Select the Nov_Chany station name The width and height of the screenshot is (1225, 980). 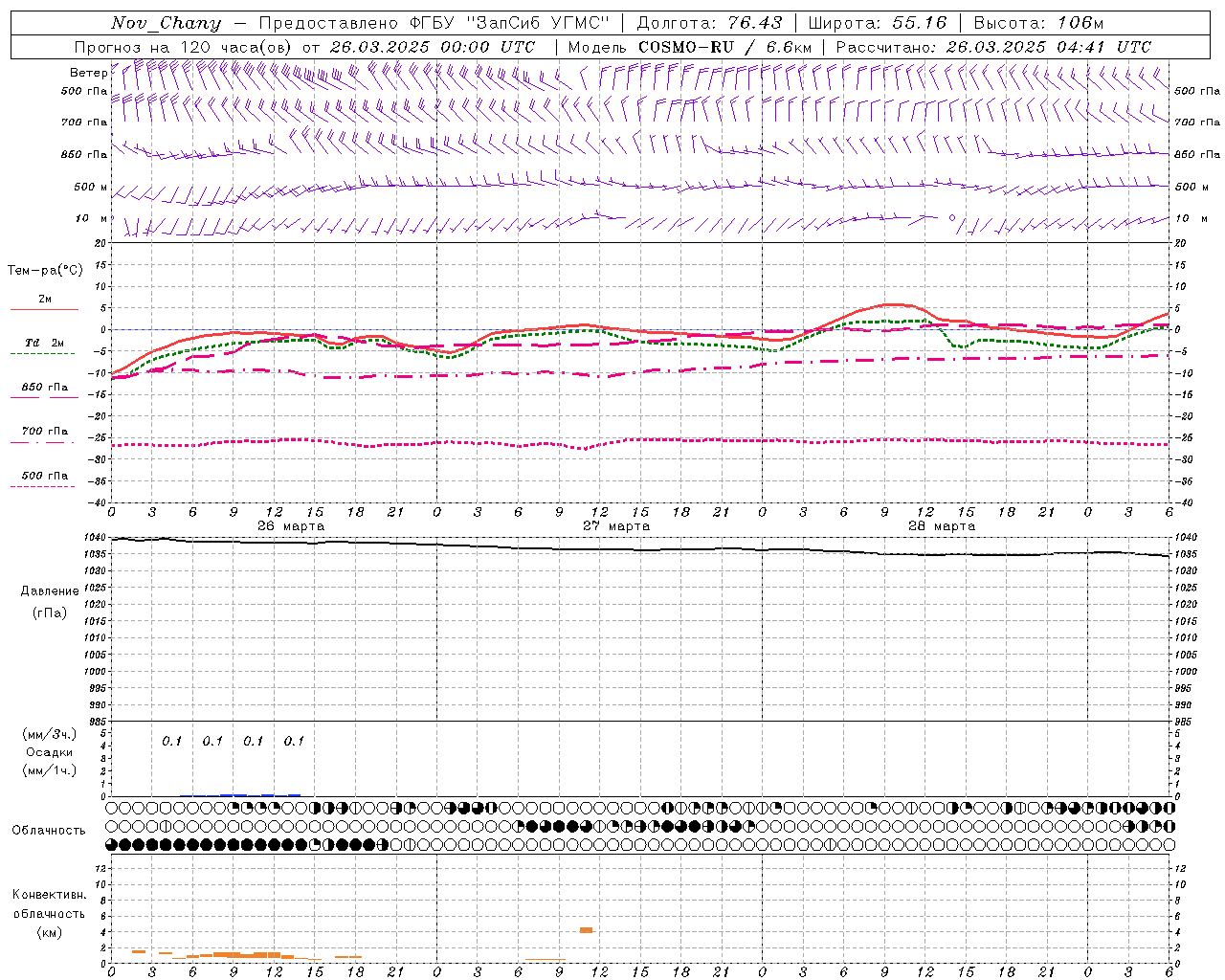coord(166,23)
